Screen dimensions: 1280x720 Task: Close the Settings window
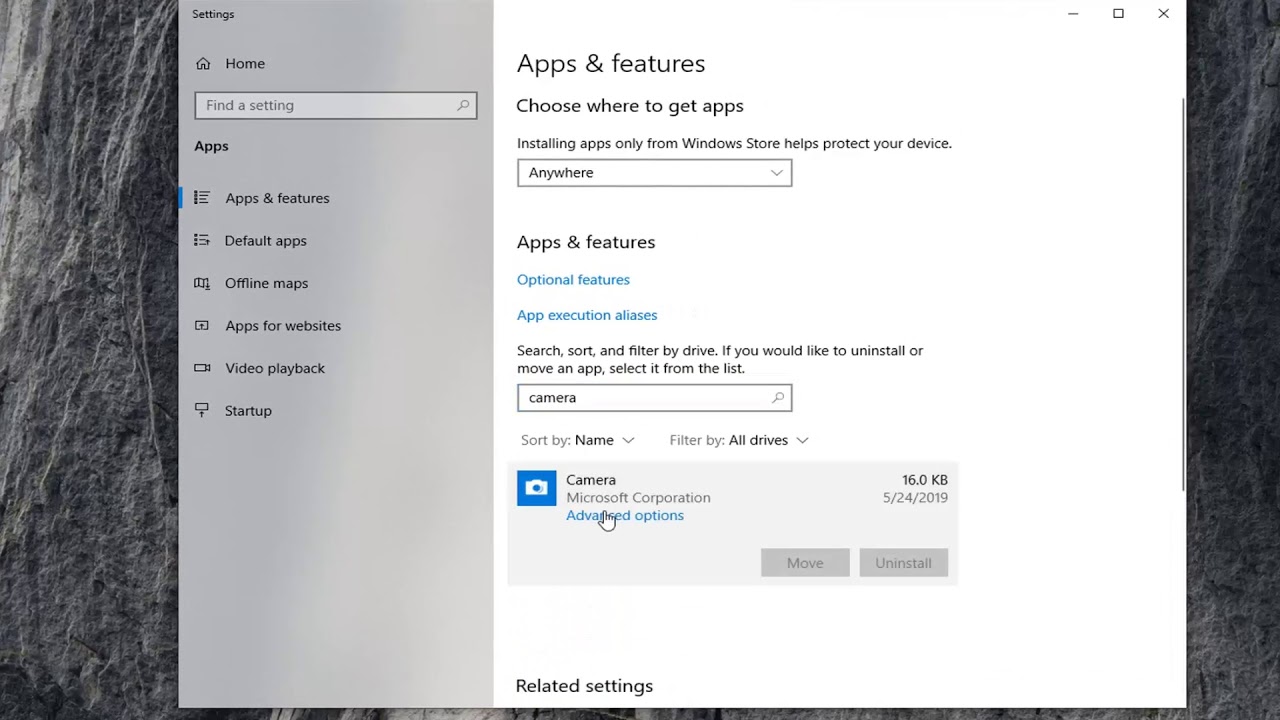(1163, 14)
